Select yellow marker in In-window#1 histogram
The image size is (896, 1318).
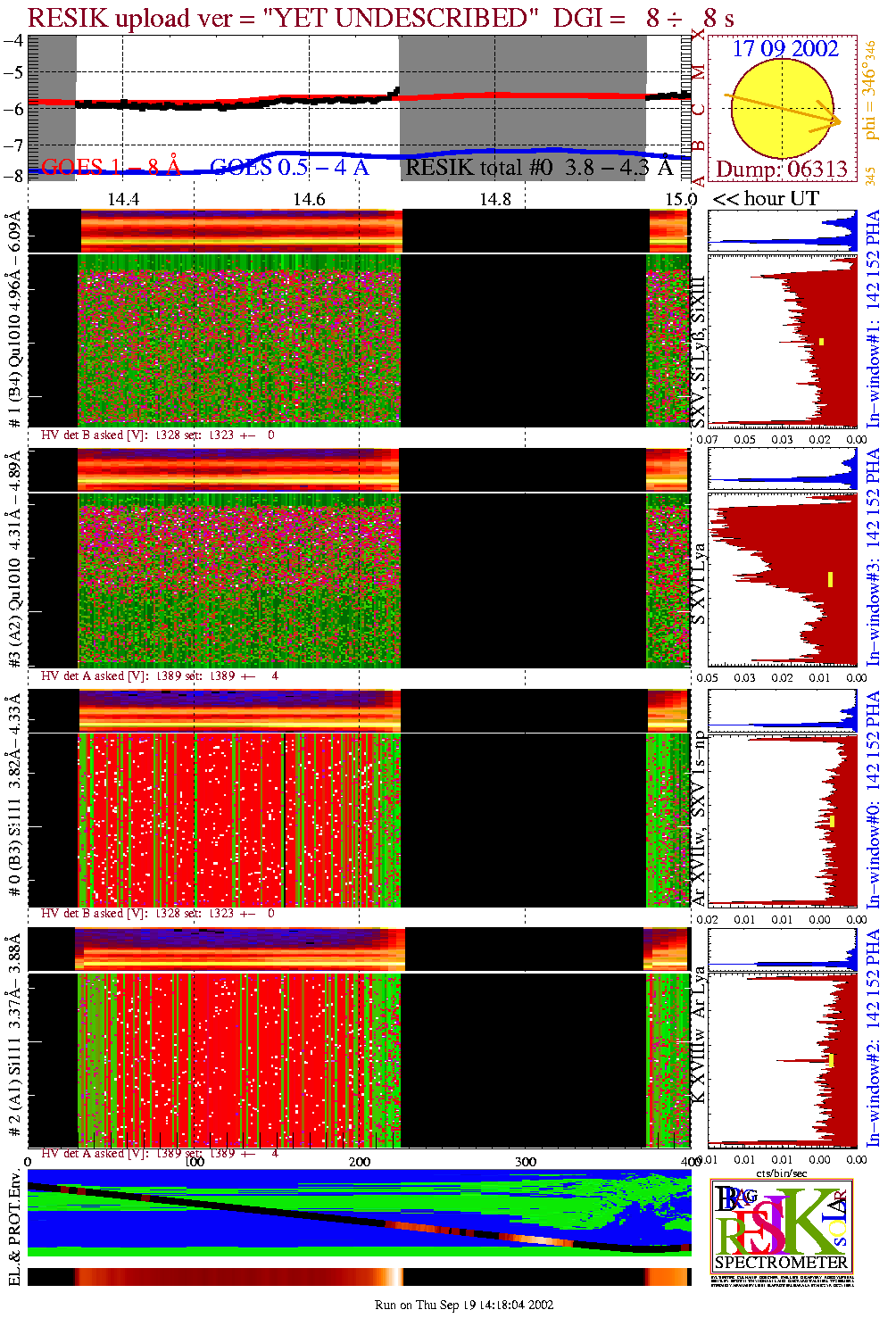821,342
